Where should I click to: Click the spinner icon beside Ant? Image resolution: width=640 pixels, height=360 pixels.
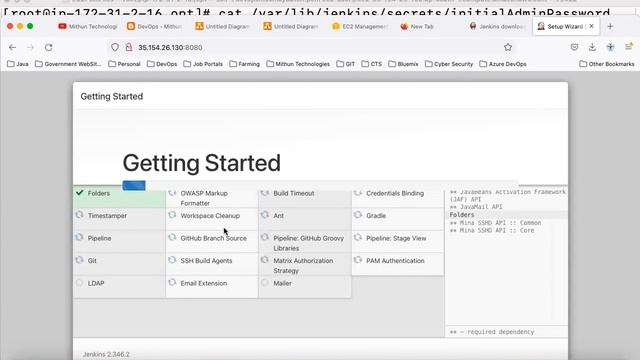coord(265,215)
